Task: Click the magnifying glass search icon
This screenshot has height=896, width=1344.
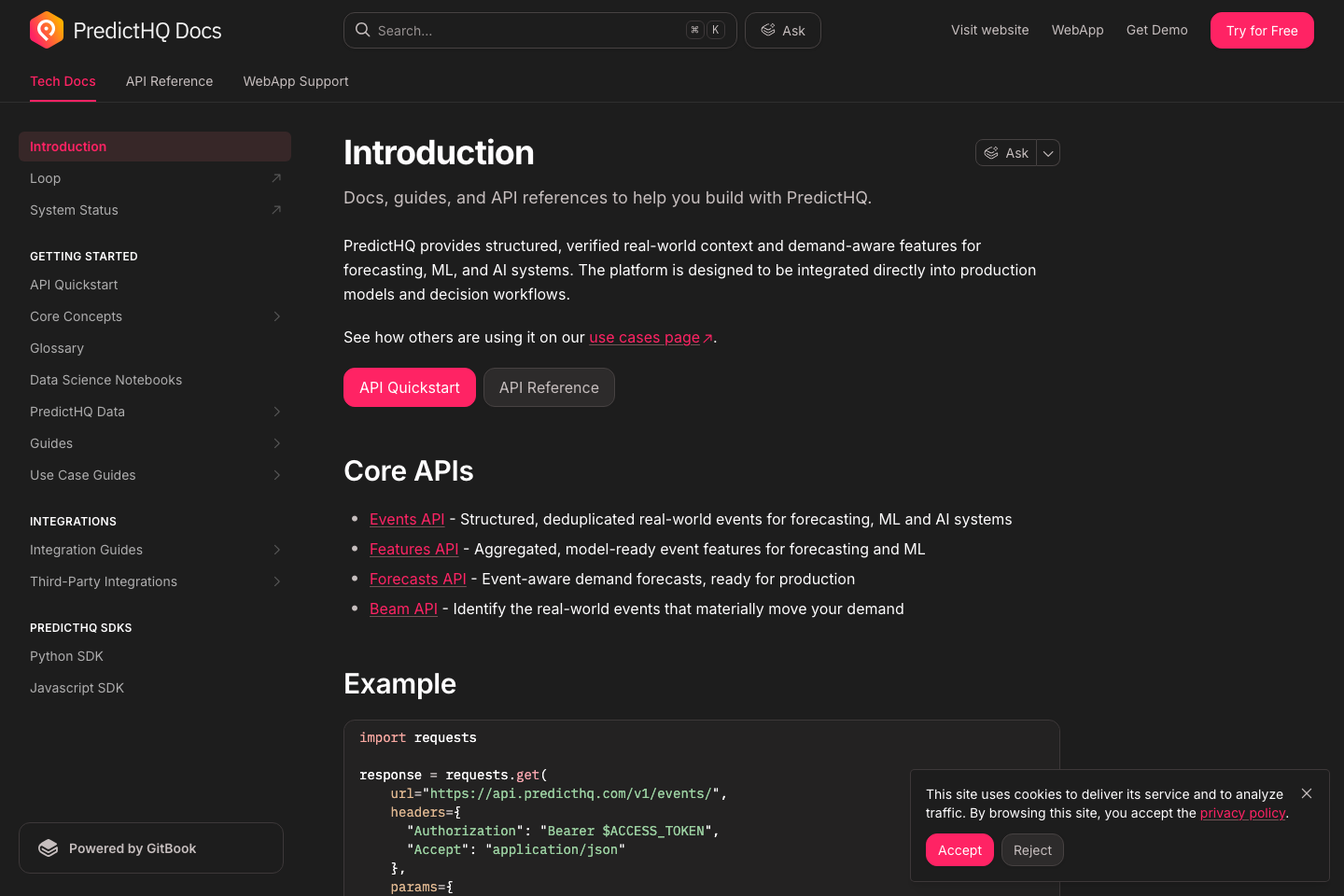Action: 362,30
